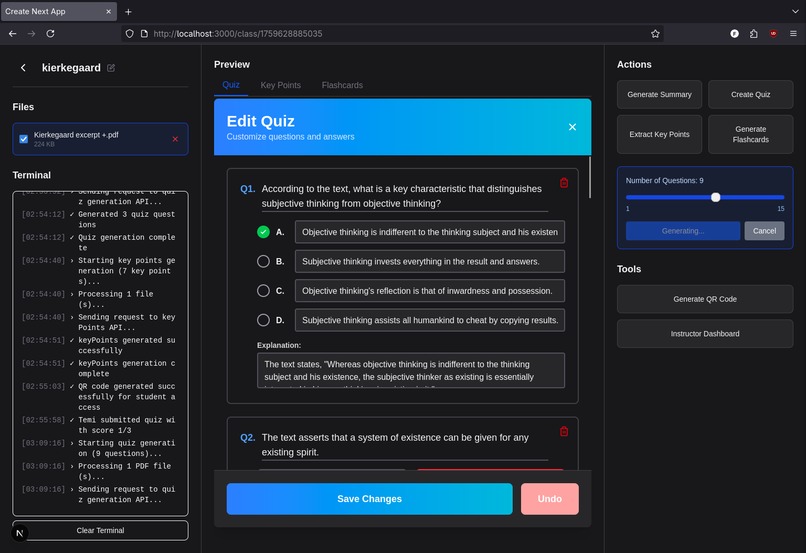
Task: Click the Next.js dev tools badge
Action: (x=20, y=533)
